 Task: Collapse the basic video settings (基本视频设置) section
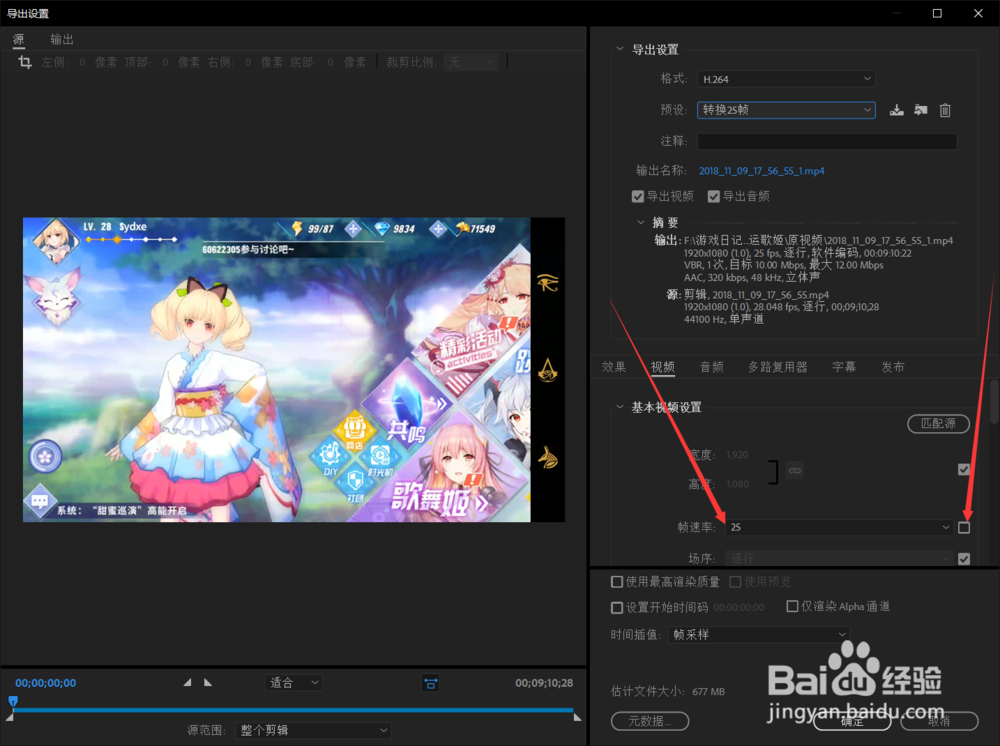pyautogui.click(x=620, y=407)
